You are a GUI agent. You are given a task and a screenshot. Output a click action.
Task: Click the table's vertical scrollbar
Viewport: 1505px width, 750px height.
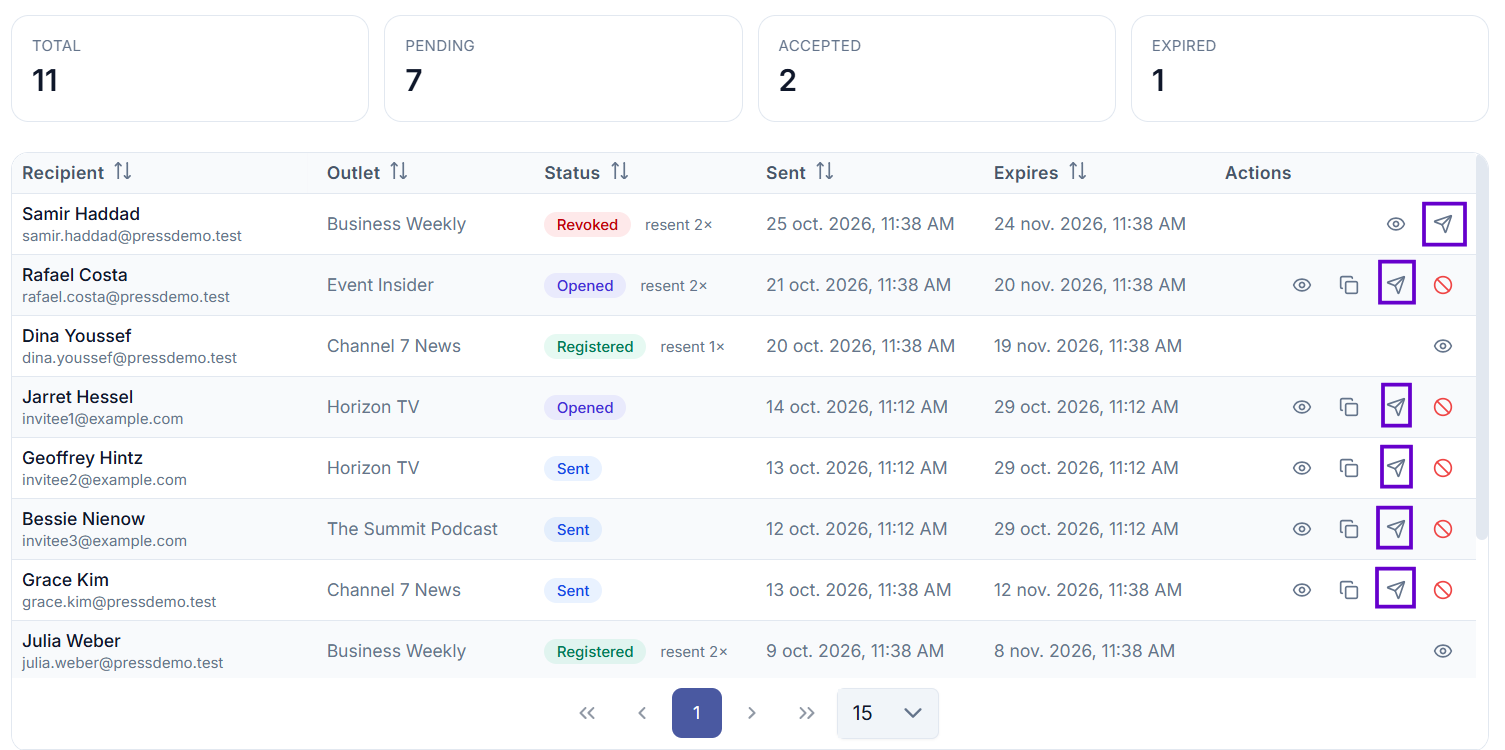pos(1482,347)
